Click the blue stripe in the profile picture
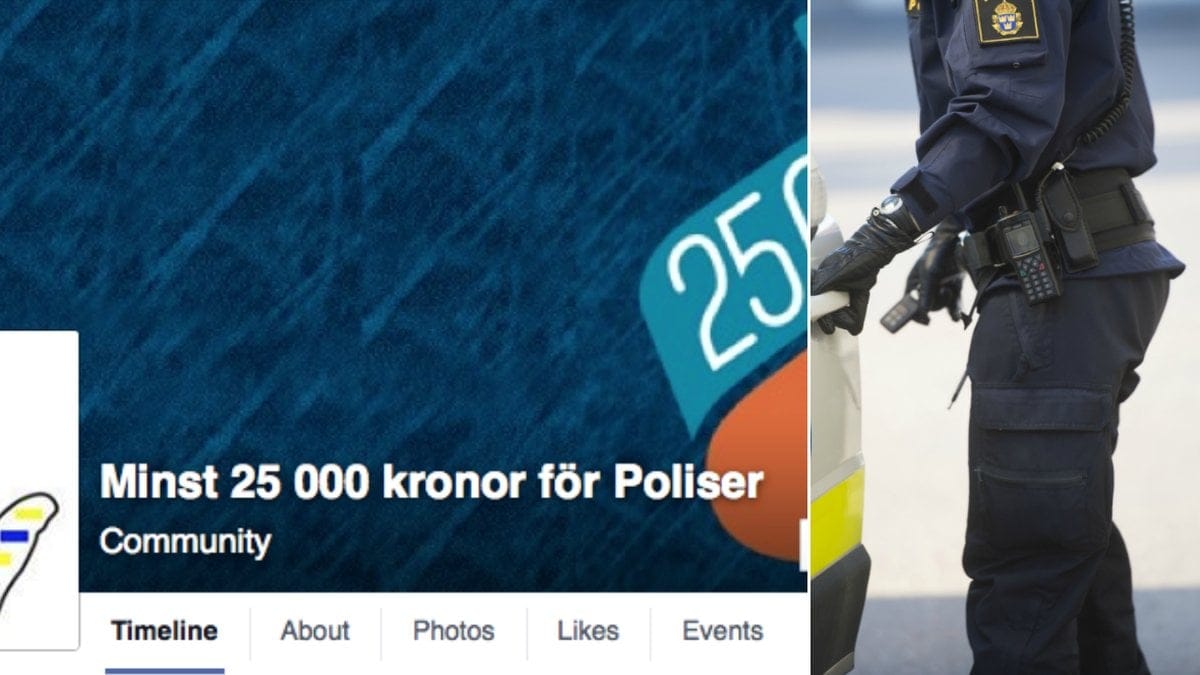The image size is (1200, 675). pyautogui.click(x=13, y=537)
